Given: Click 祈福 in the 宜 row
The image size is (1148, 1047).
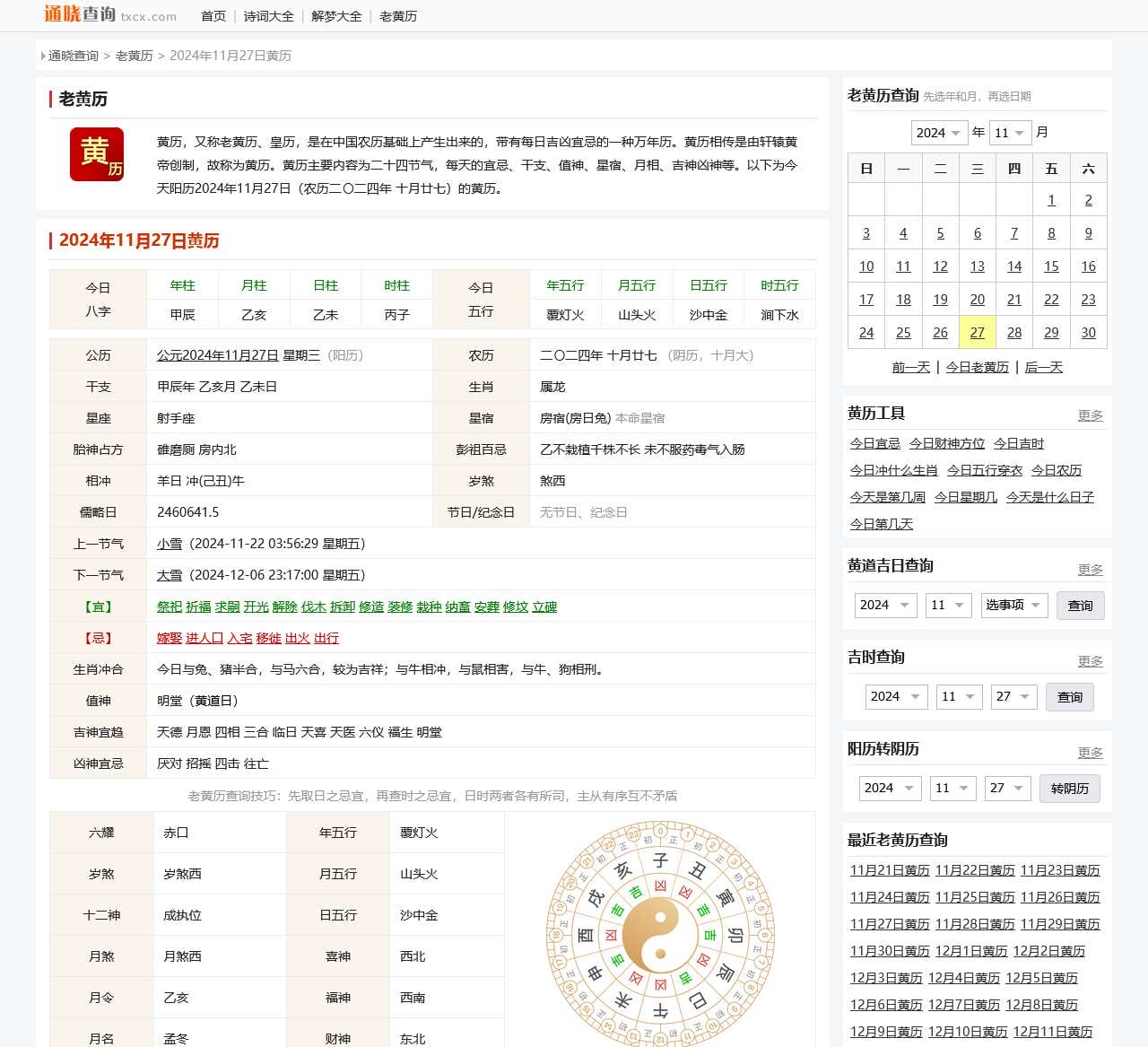Looking at the screenshot, I should pos(198,606).
